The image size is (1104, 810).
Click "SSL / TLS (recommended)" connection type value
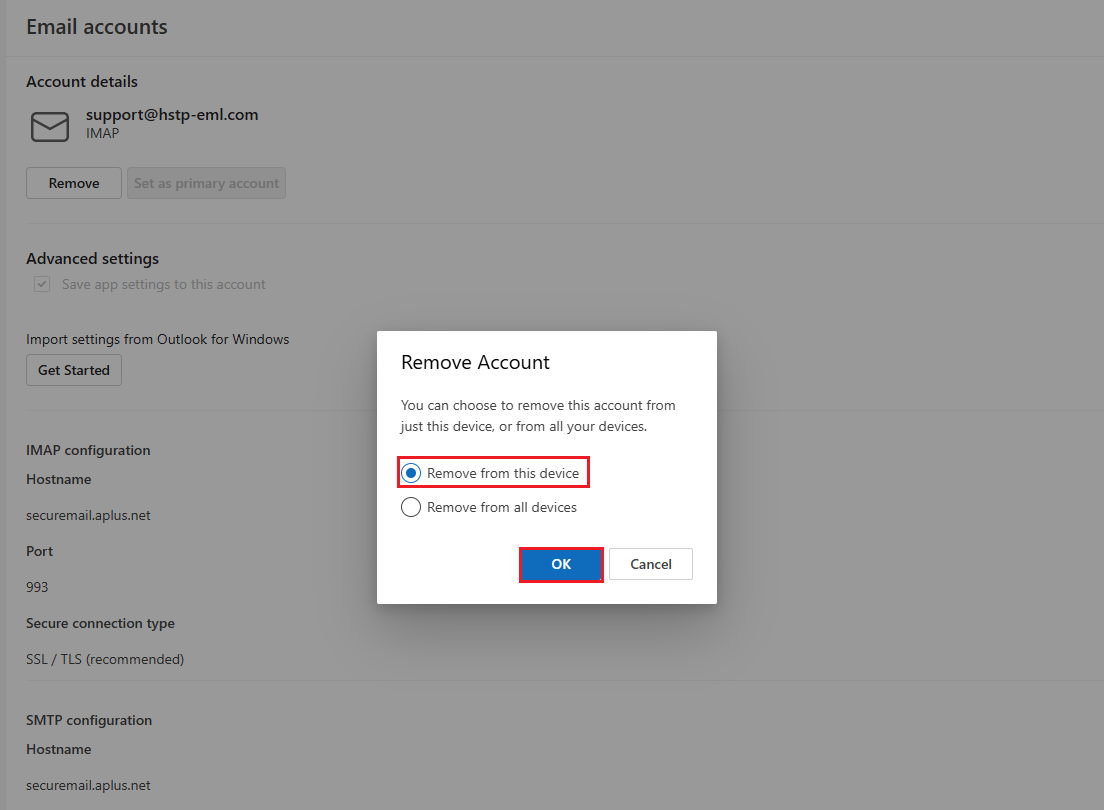pos(105,659)
